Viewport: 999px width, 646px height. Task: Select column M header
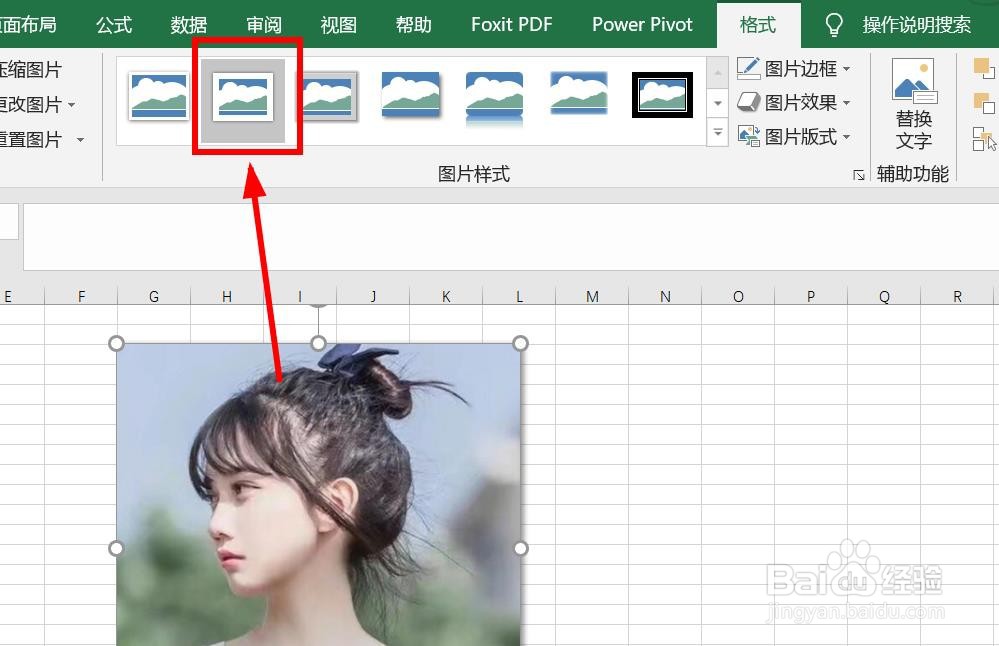[x=592, y=296]
